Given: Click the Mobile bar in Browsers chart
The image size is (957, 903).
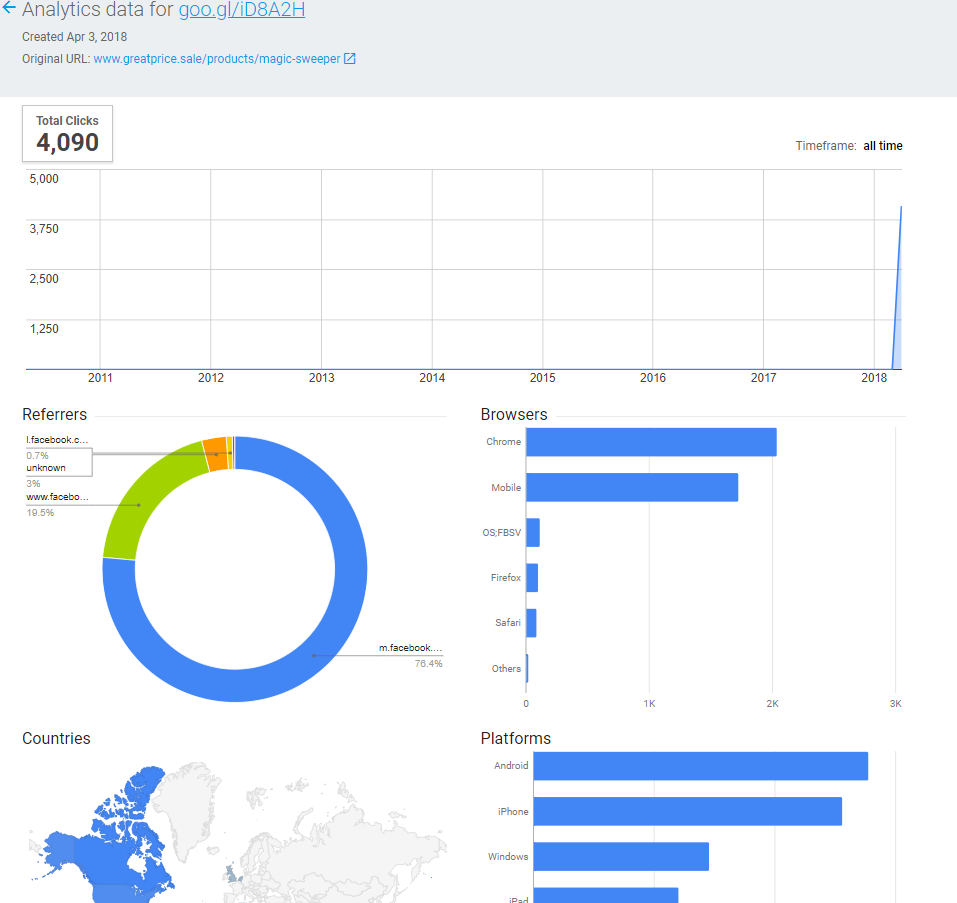Looking at the screenshot, I should 631,487.
